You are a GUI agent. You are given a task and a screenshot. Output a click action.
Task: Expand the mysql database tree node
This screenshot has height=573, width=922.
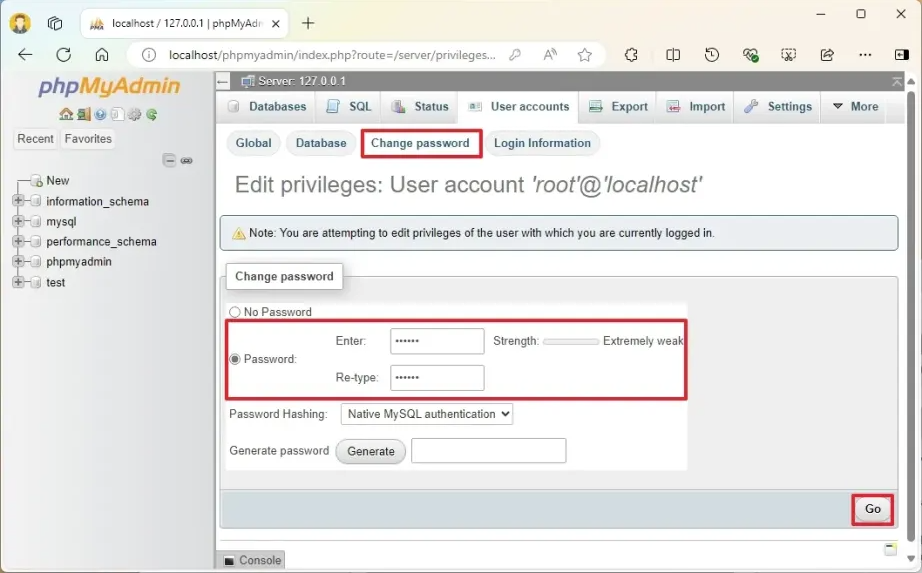18,222
